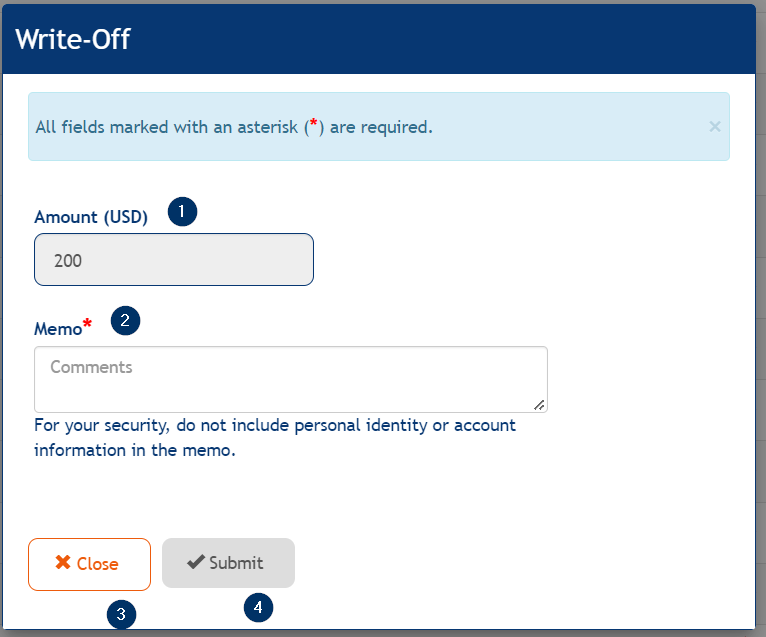
Task: Click into the Memo comments box
Action: [x=290, y=379]
